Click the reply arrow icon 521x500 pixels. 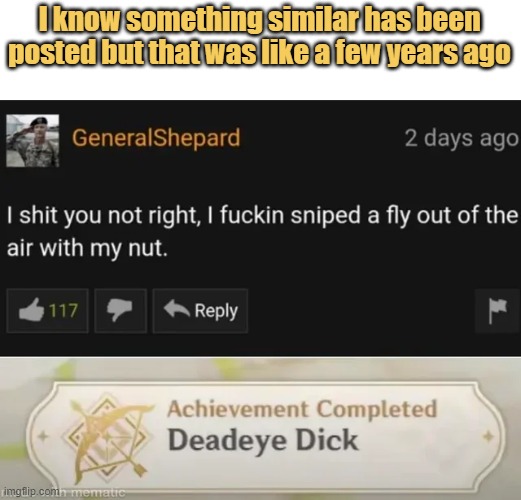tap(177, 309)
